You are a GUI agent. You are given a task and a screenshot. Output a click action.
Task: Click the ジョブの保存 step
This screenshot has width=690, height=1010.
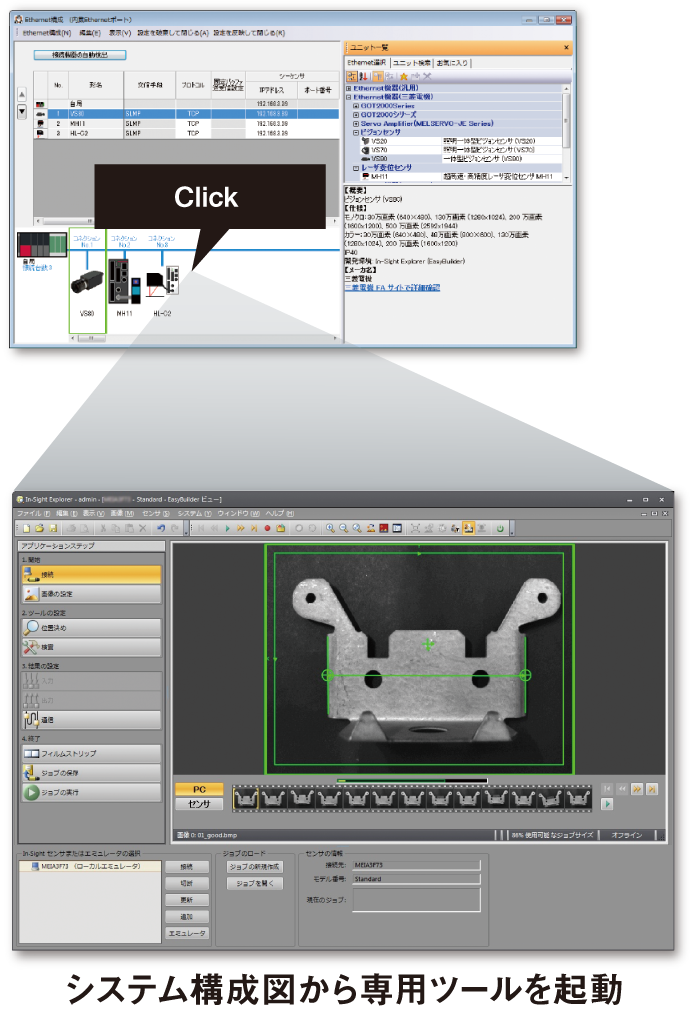click(x=91, y=772)
